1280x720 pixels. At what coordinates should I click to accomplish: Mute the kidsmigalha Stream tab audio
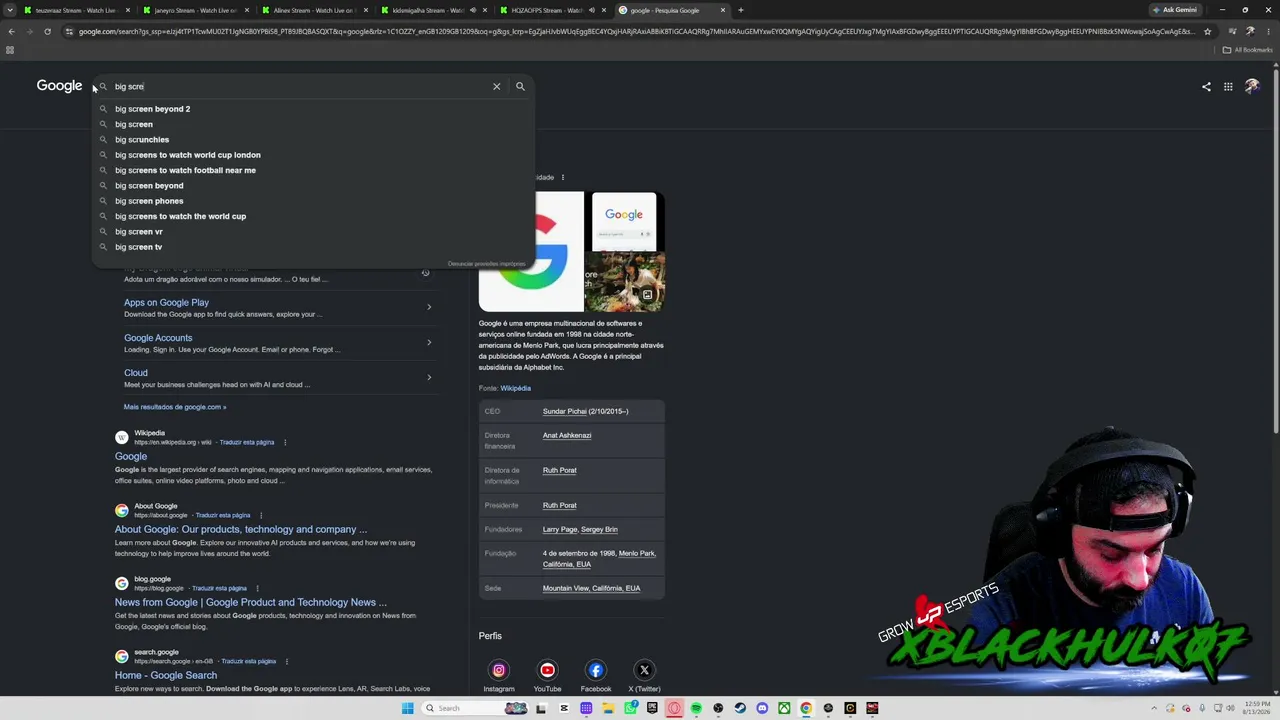pyautogui.click(x=474, y=10)
